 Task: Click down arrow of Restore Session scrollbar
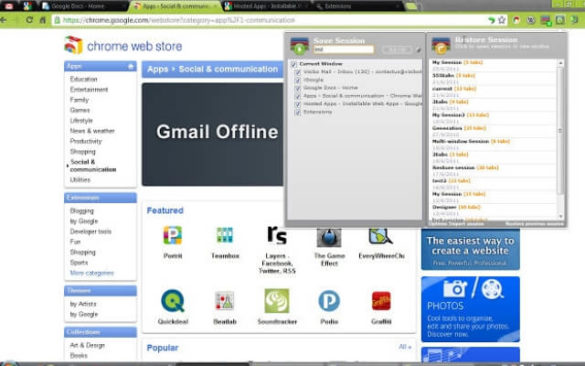coord(560,216)
